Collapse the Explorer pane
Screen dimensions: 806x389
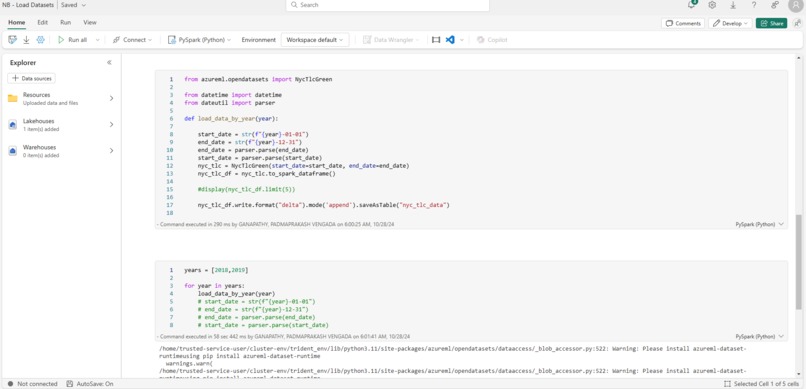pos(109,63)
